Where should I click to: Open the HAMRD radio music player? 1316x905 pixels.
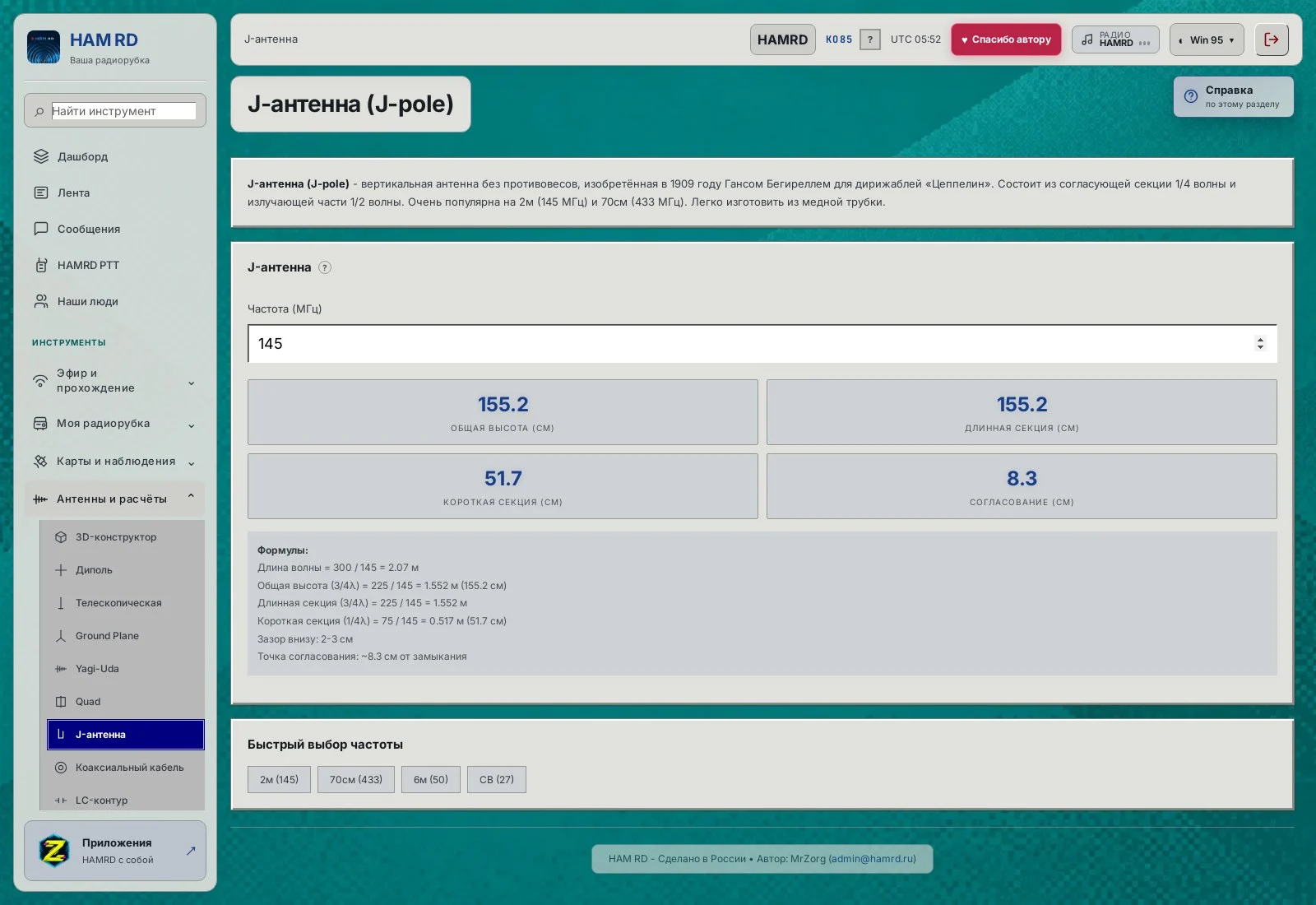tap(1115, 39)
